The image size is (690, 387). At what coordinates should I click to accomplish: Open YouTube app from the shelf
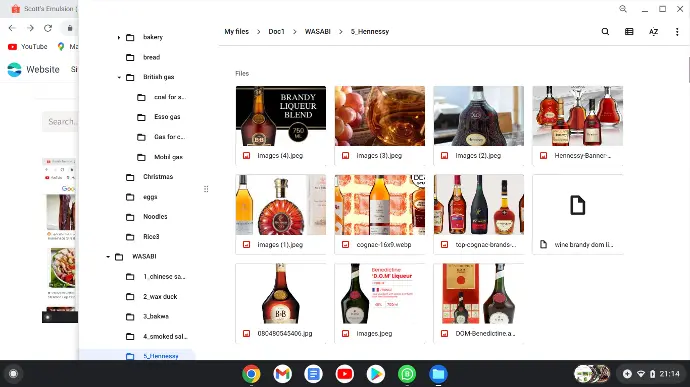tap(345, 374)
